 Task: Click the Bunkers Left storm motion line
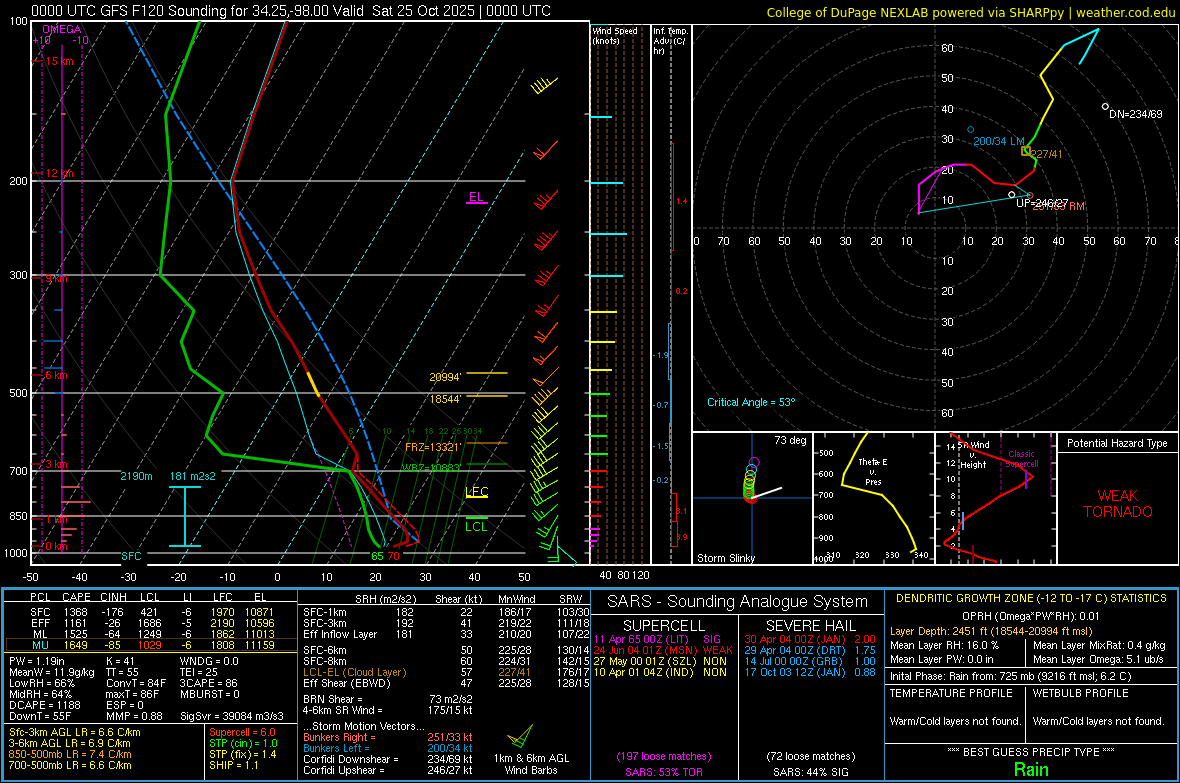coord(388,748)
